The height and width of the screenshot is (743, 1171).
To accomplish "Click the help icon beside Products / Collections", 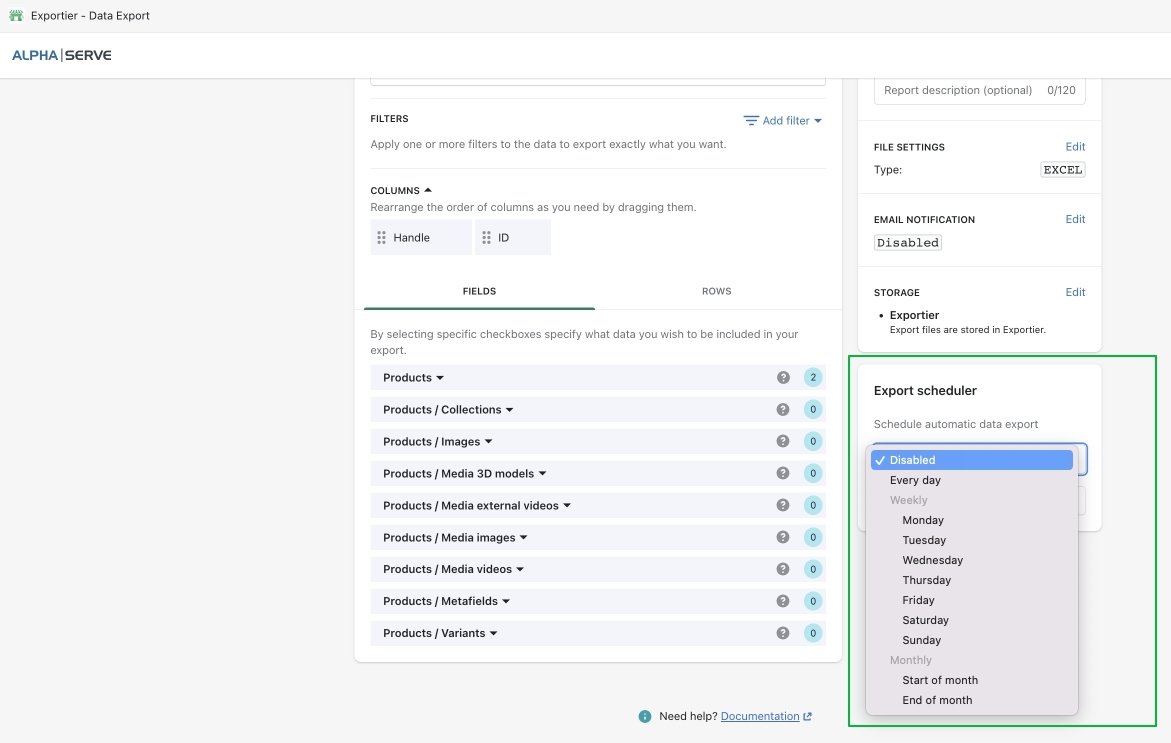I will [783, 409].
